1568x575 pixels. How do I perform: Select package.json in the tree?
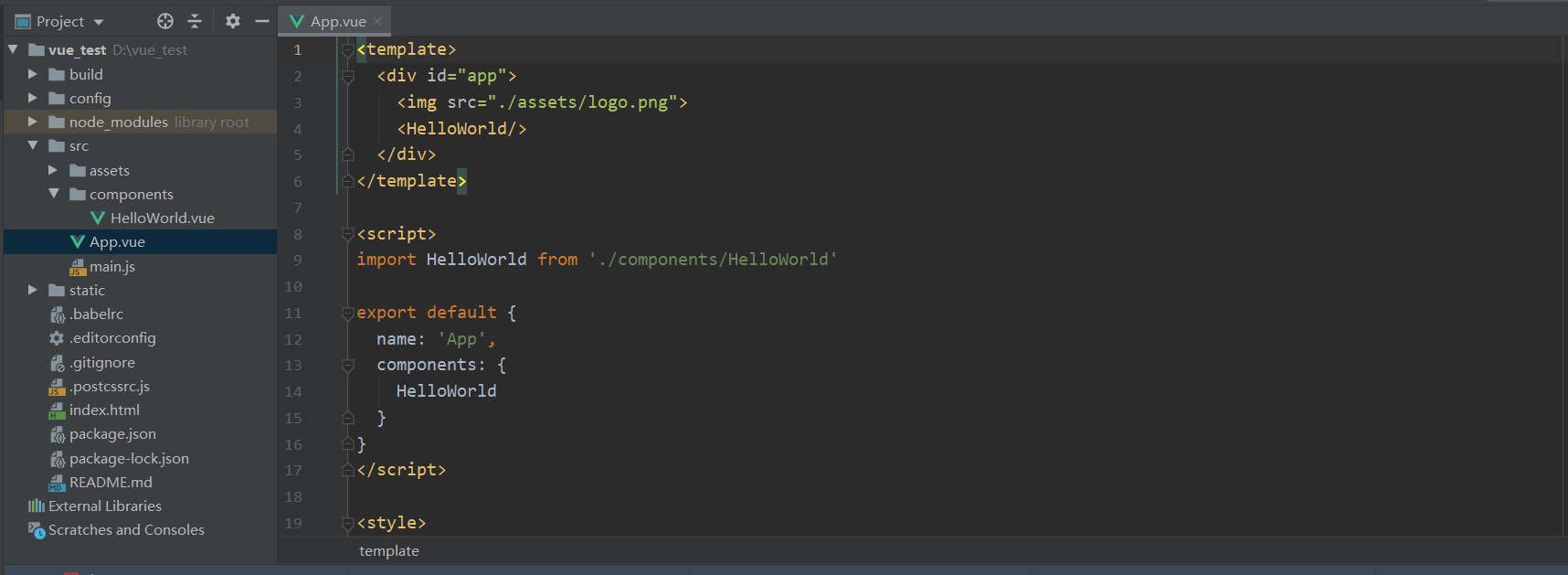pyautogui.click(x=112, y=433)
